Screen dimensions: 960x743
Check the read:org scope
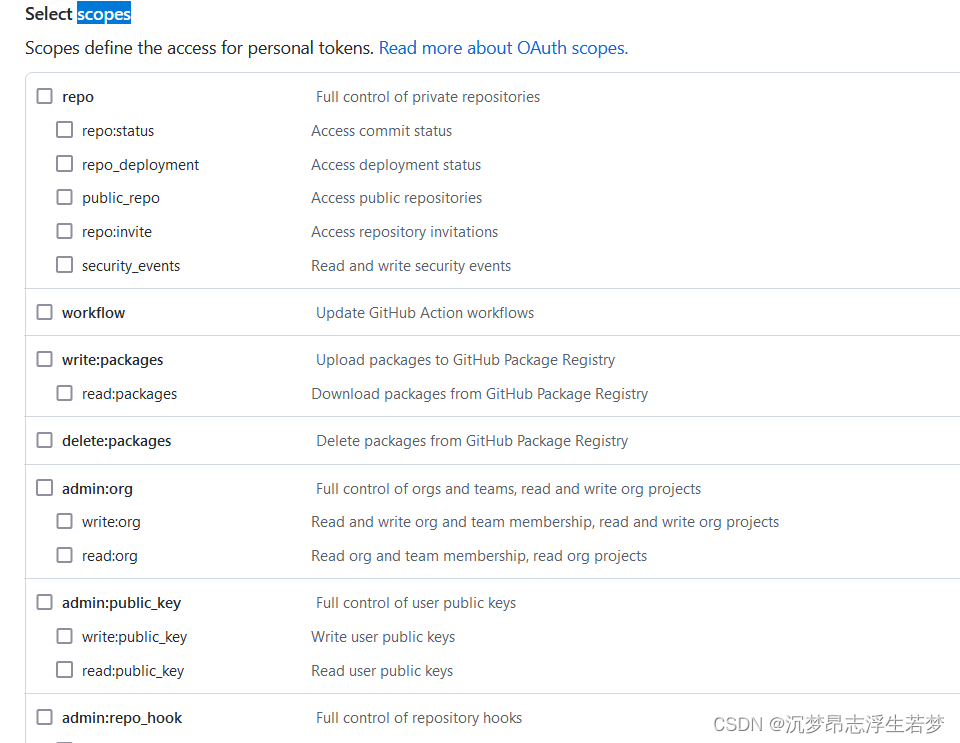(64, 554)
